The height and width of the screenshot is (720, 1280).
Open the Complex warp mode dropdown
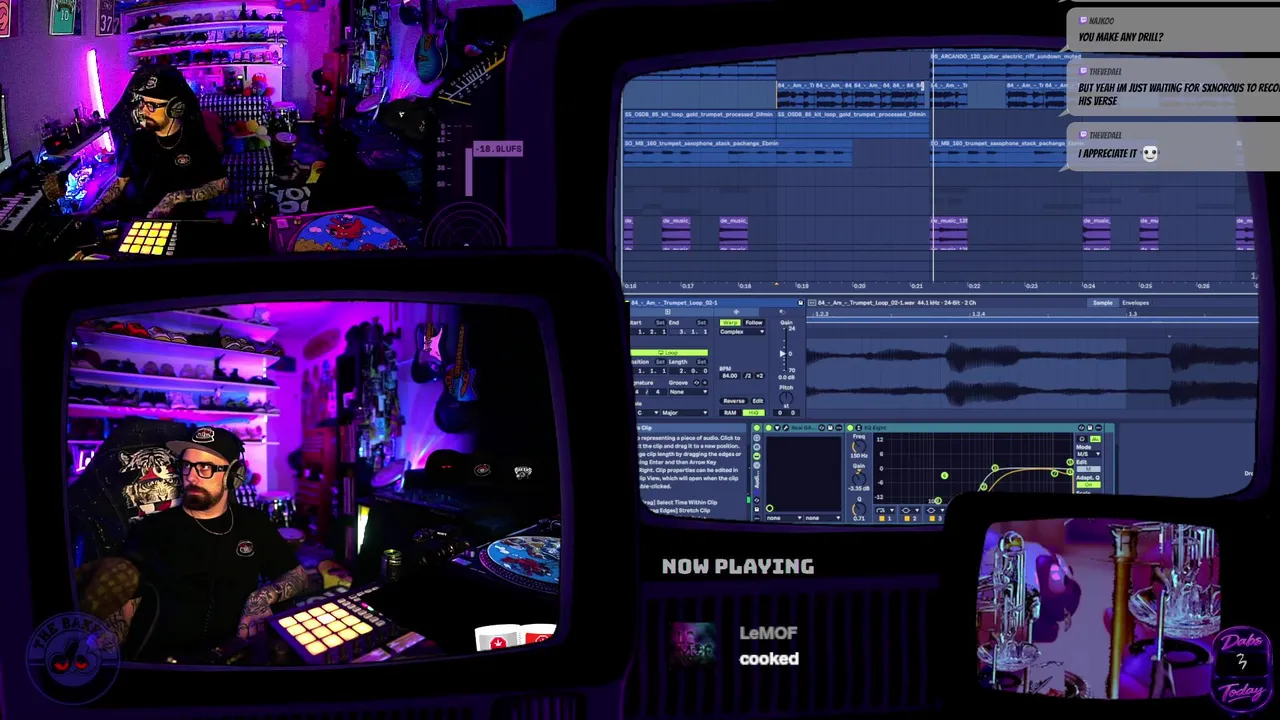click(742, 332)
